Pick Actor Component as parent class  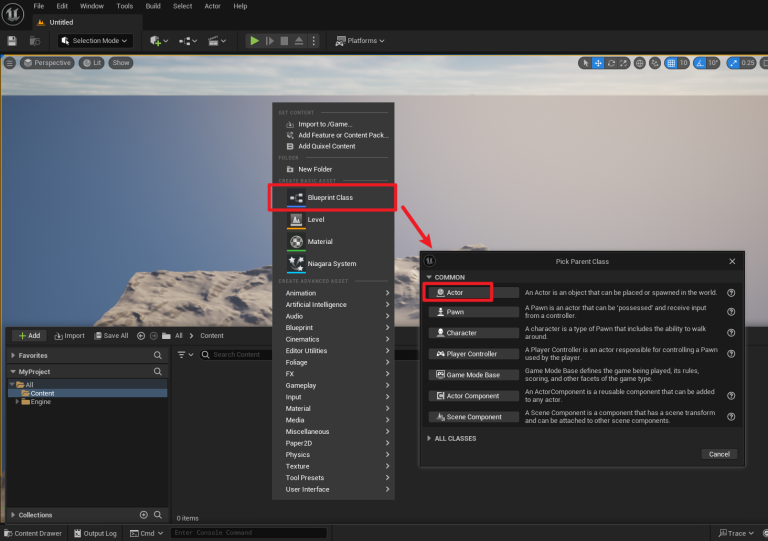click(473, 396)
